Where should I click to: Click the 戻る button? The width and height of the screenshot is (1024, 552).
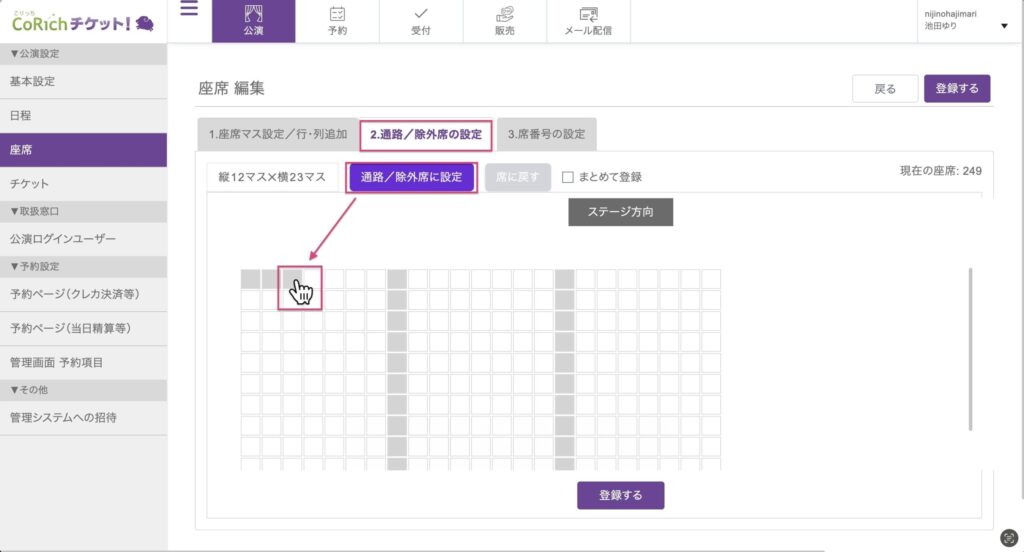click(x=885, y=89)
